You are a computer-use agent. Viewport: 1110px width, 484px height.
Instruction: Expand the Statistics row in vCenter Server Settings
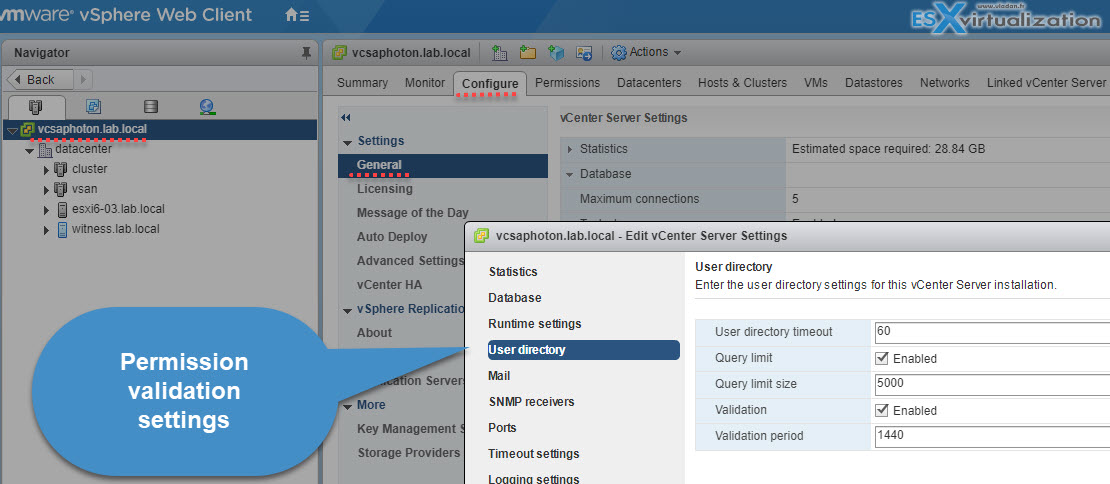(x=570, y=149)
